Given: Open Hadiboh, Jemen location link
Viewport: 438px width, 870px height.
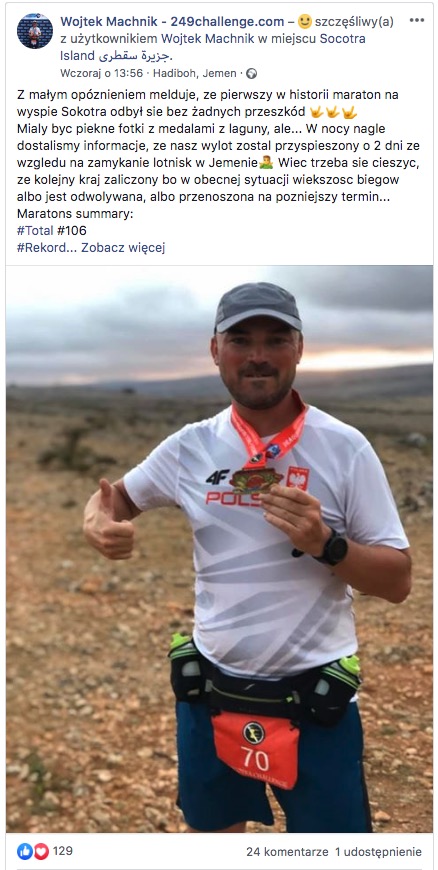Looking at the screenshot, I should (x=195, y=73).
